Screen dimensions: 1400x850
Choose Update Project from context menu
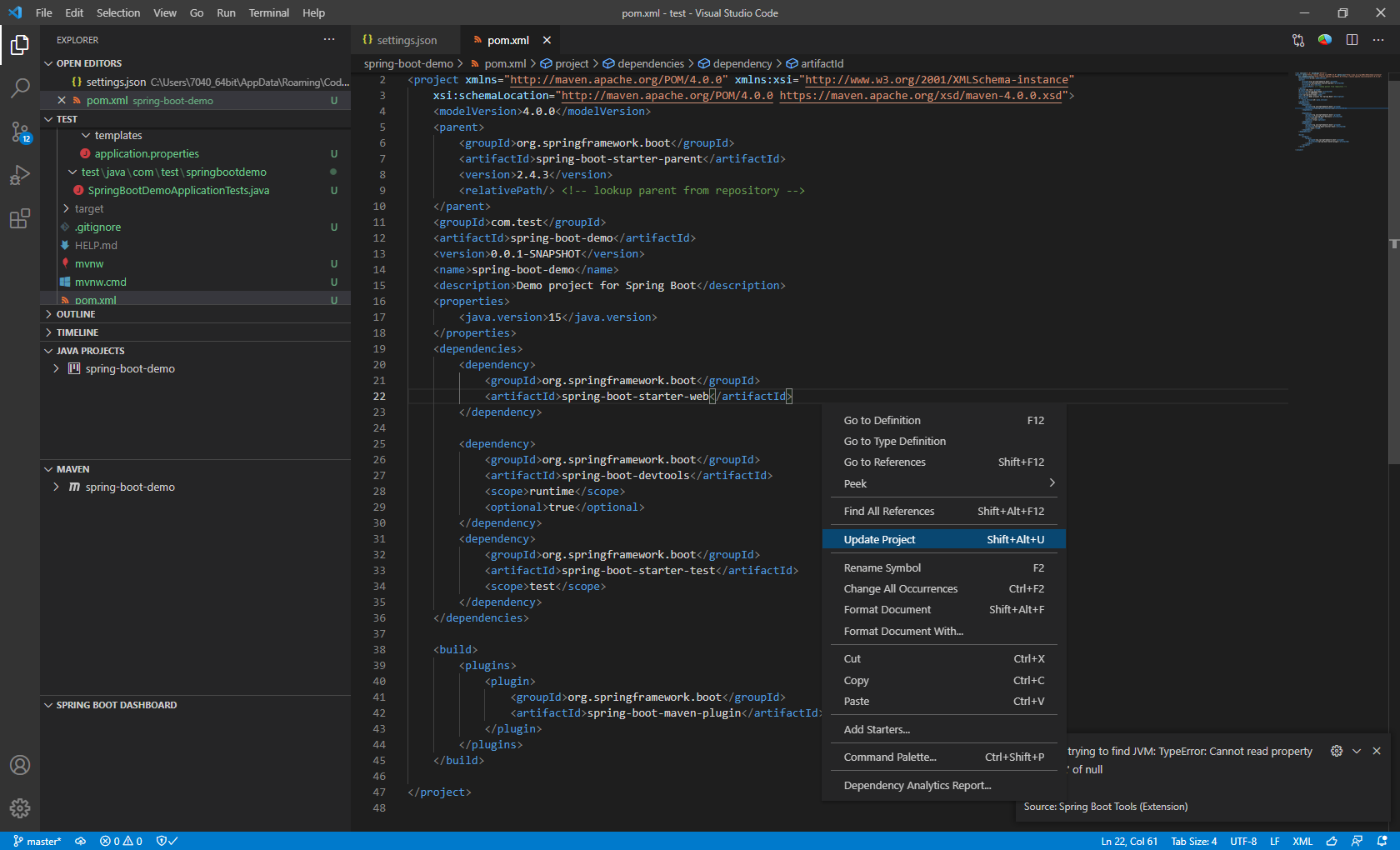click(943, 539)
